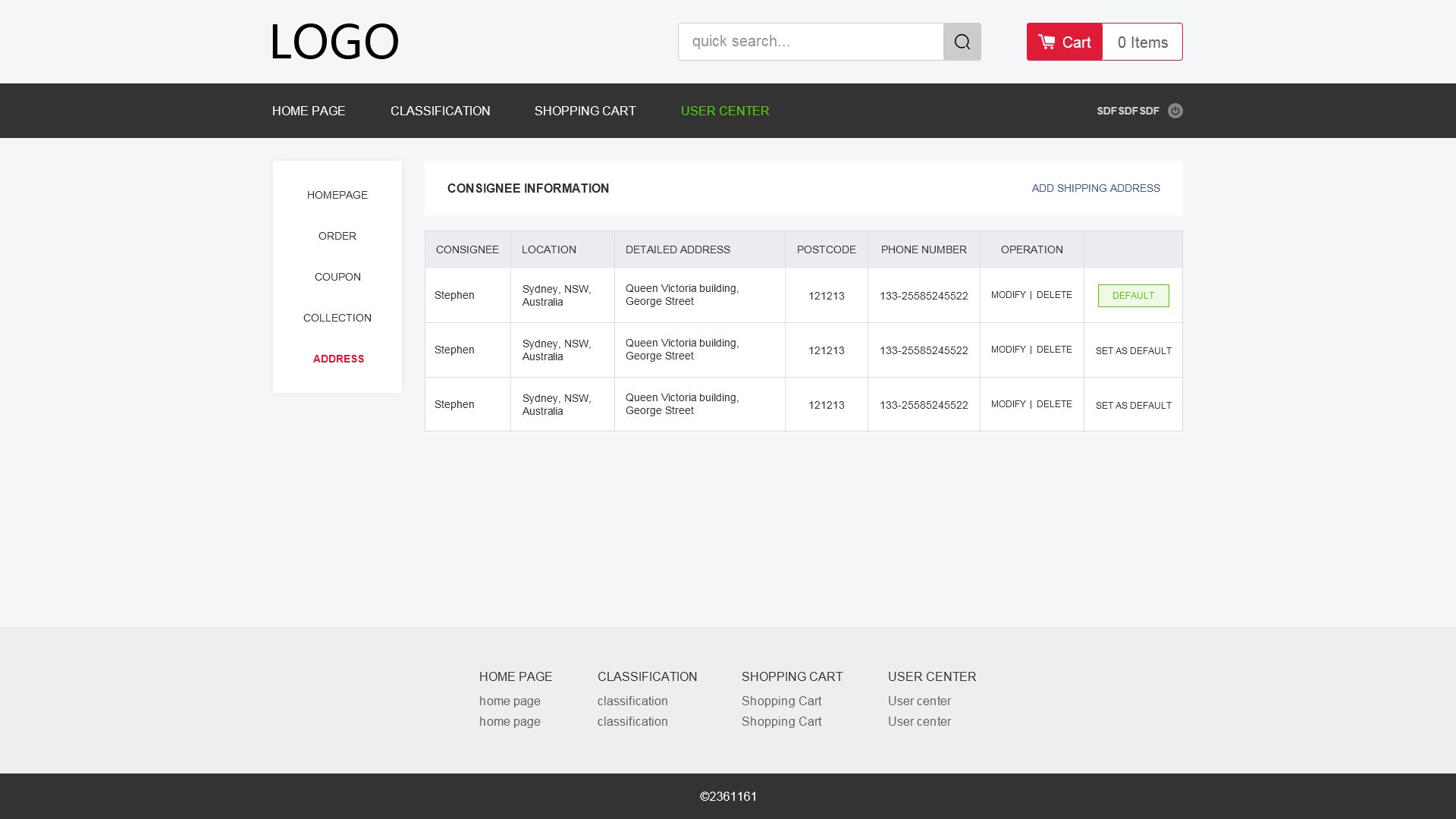Image resolution: width=1456 pixels, height=819 pixels.
Task: Select Address in the sidebar
Action: 338,359
